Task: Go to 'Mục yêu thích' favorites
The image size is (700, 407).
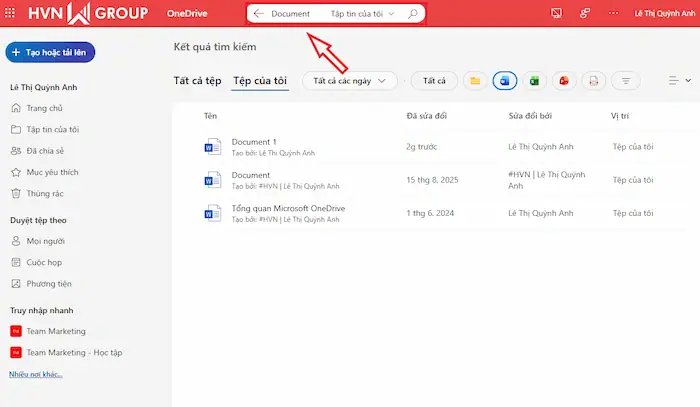Action: point(52,172)
